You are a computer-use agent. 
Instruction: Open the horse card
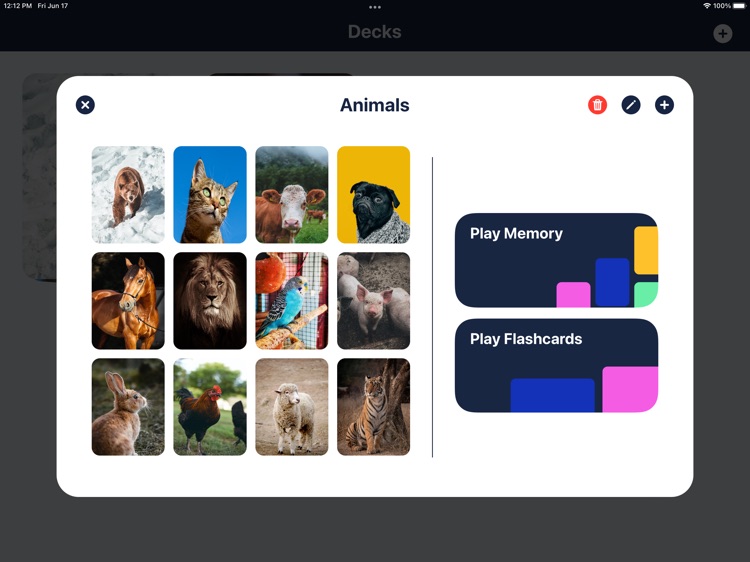click(x=128, y=301)
